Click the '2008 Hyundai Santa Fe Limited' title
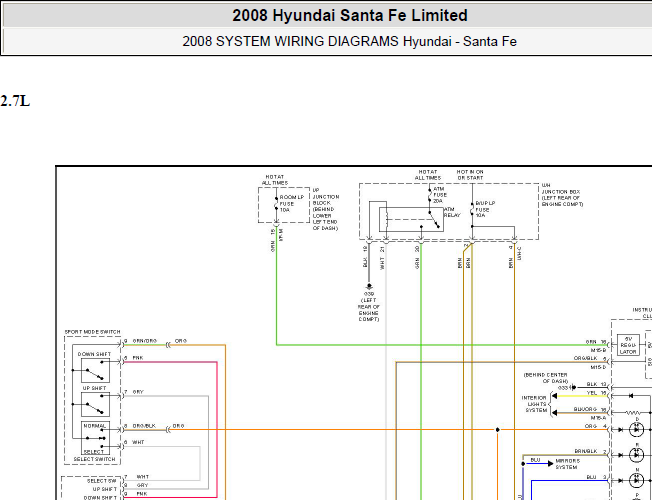The height and width of the screenshot is (500, 652). point(350,15)
